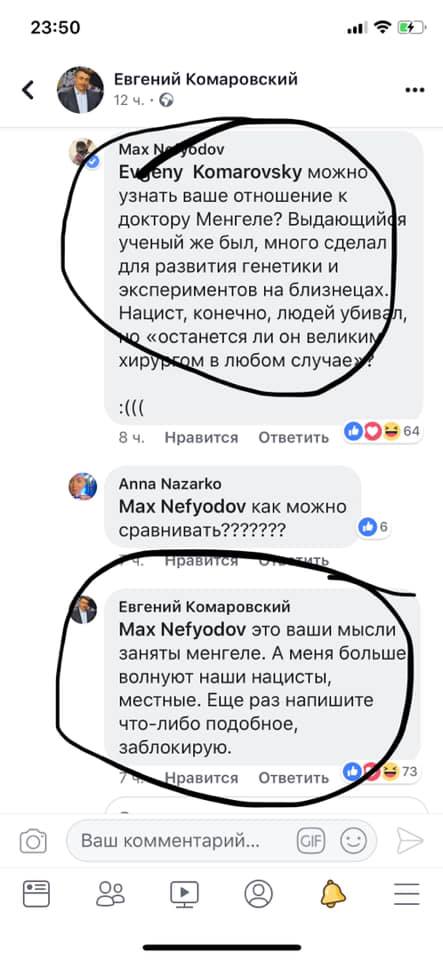This screenshot has height=960, width=443.
Task: Tap the camera icon to attach a photo
Action: [33, 841]
